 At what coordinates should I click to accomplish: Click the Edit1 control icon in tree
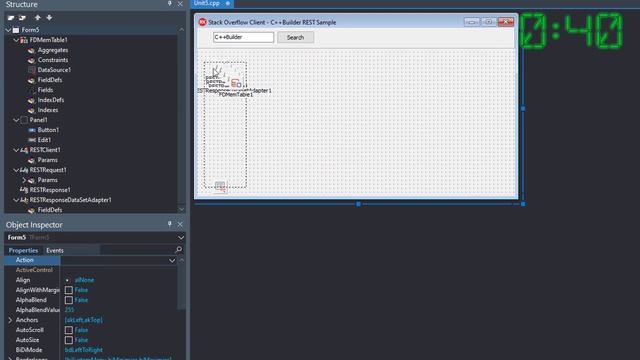click(31, 140)
